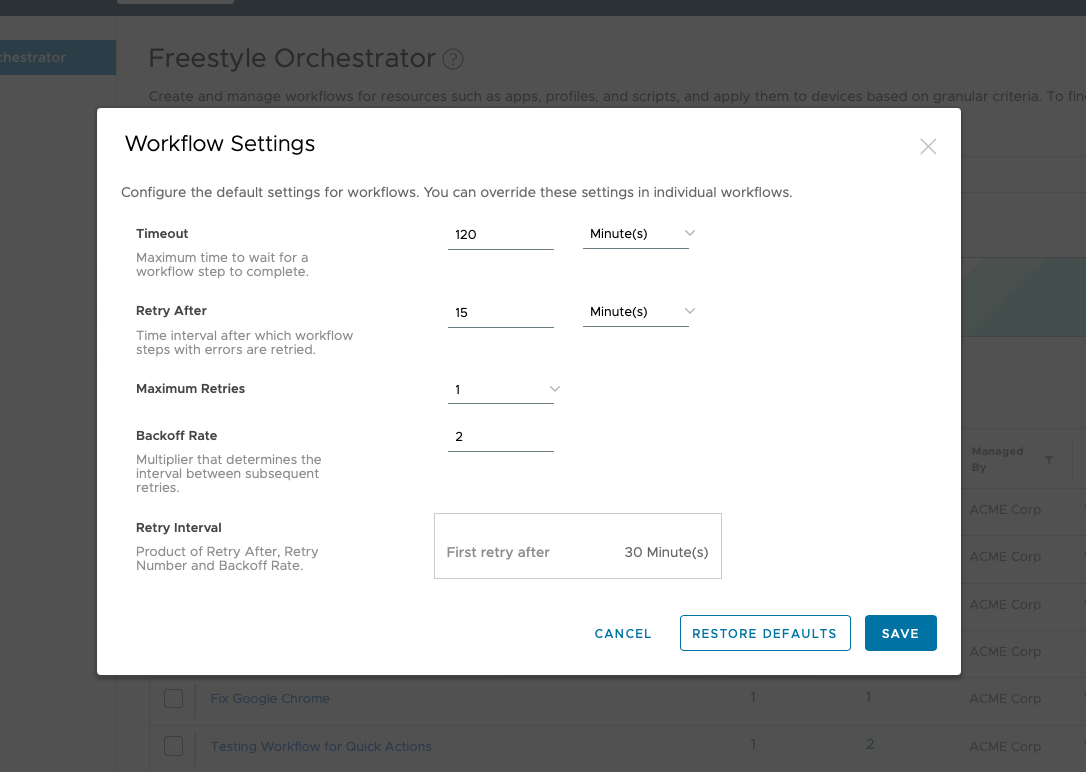Tick the checkbox for Fix Google Chrome
This screenshot has width=1086, height=772.
click(x=174, y=698)
